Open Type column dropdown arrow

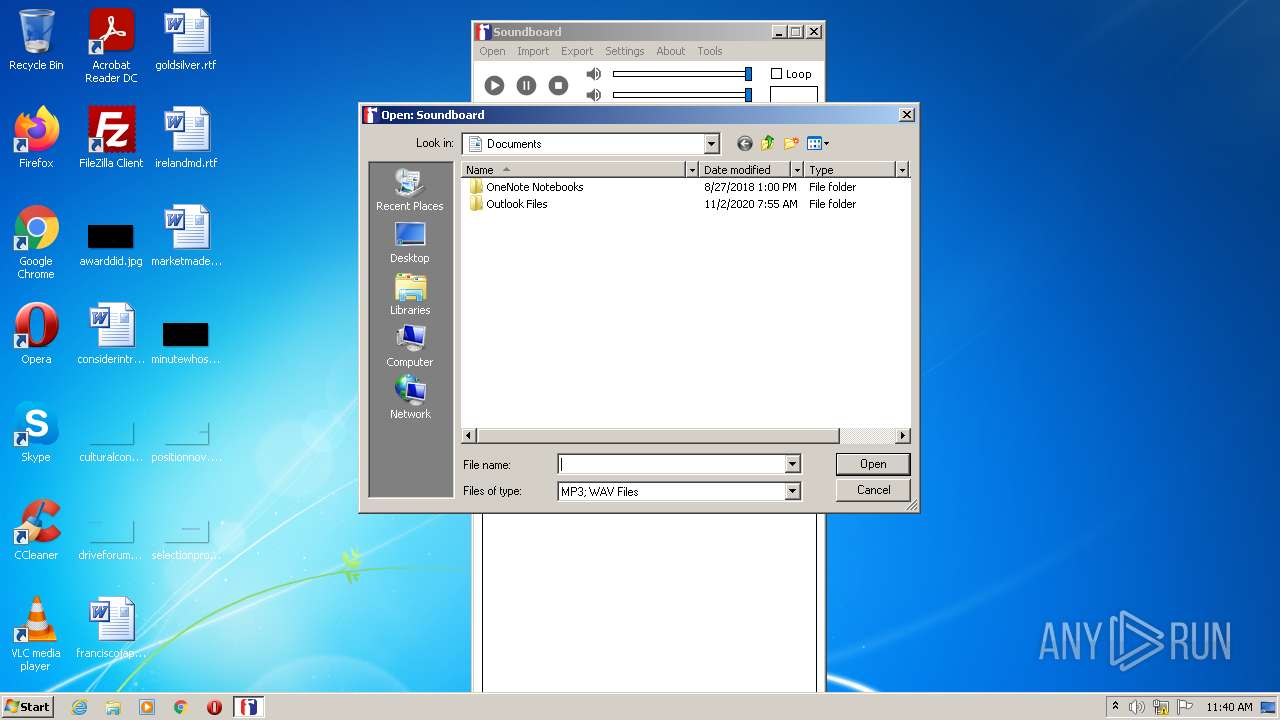902,170
